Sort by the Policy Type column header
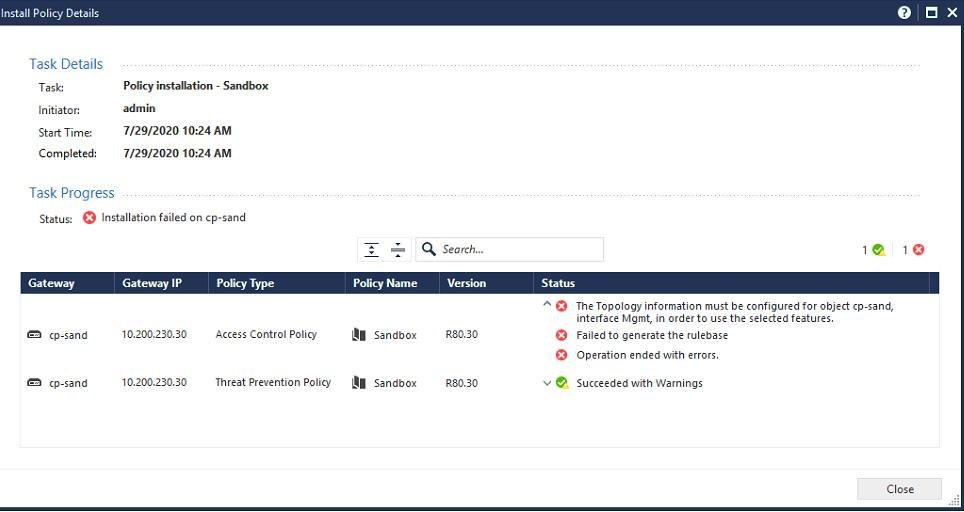 coord(277,283)
